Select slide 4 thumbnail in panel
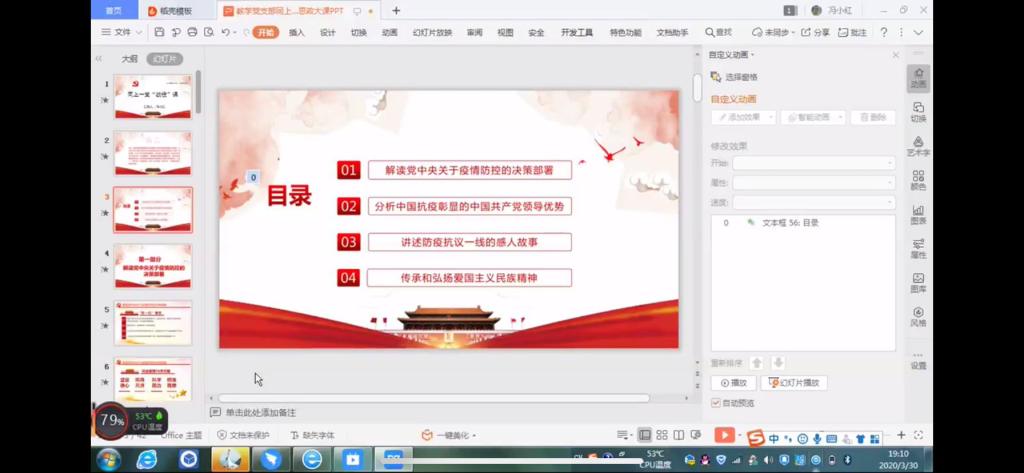Screen dimensions: 1024x473 pos(153,266)
